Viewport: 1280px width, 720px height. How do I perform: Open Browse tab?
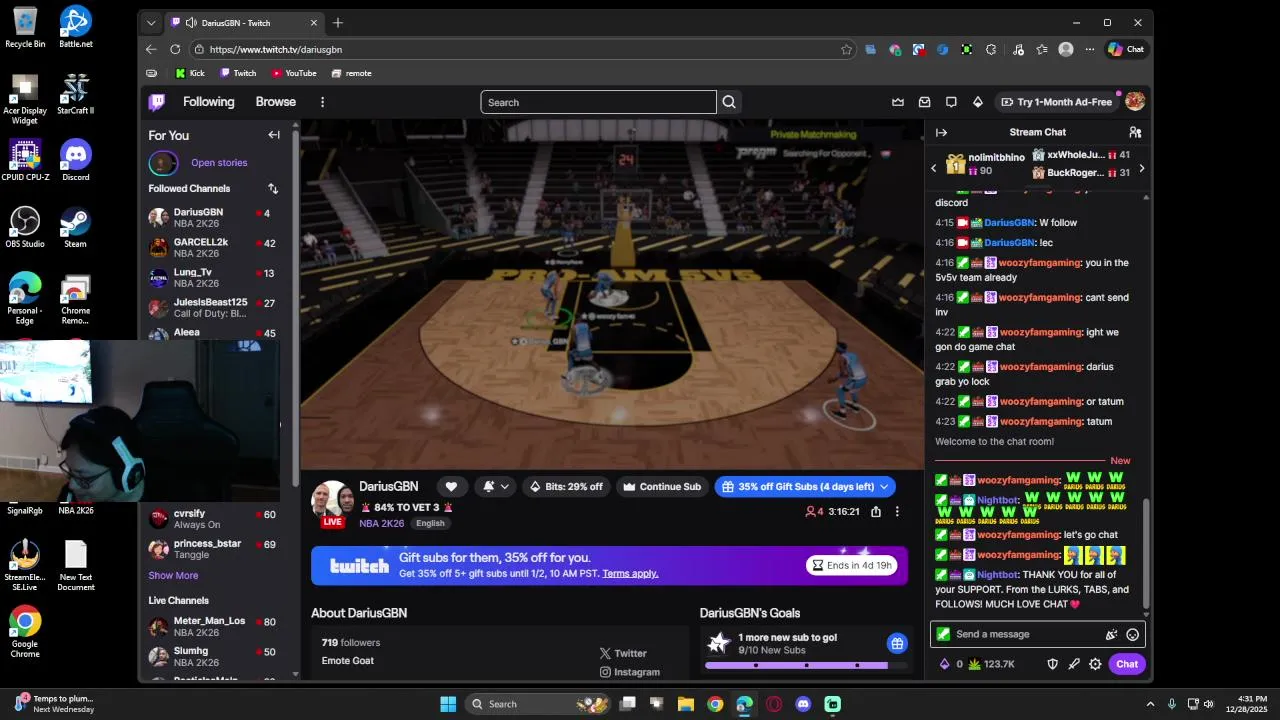click(x=275, y=102)
